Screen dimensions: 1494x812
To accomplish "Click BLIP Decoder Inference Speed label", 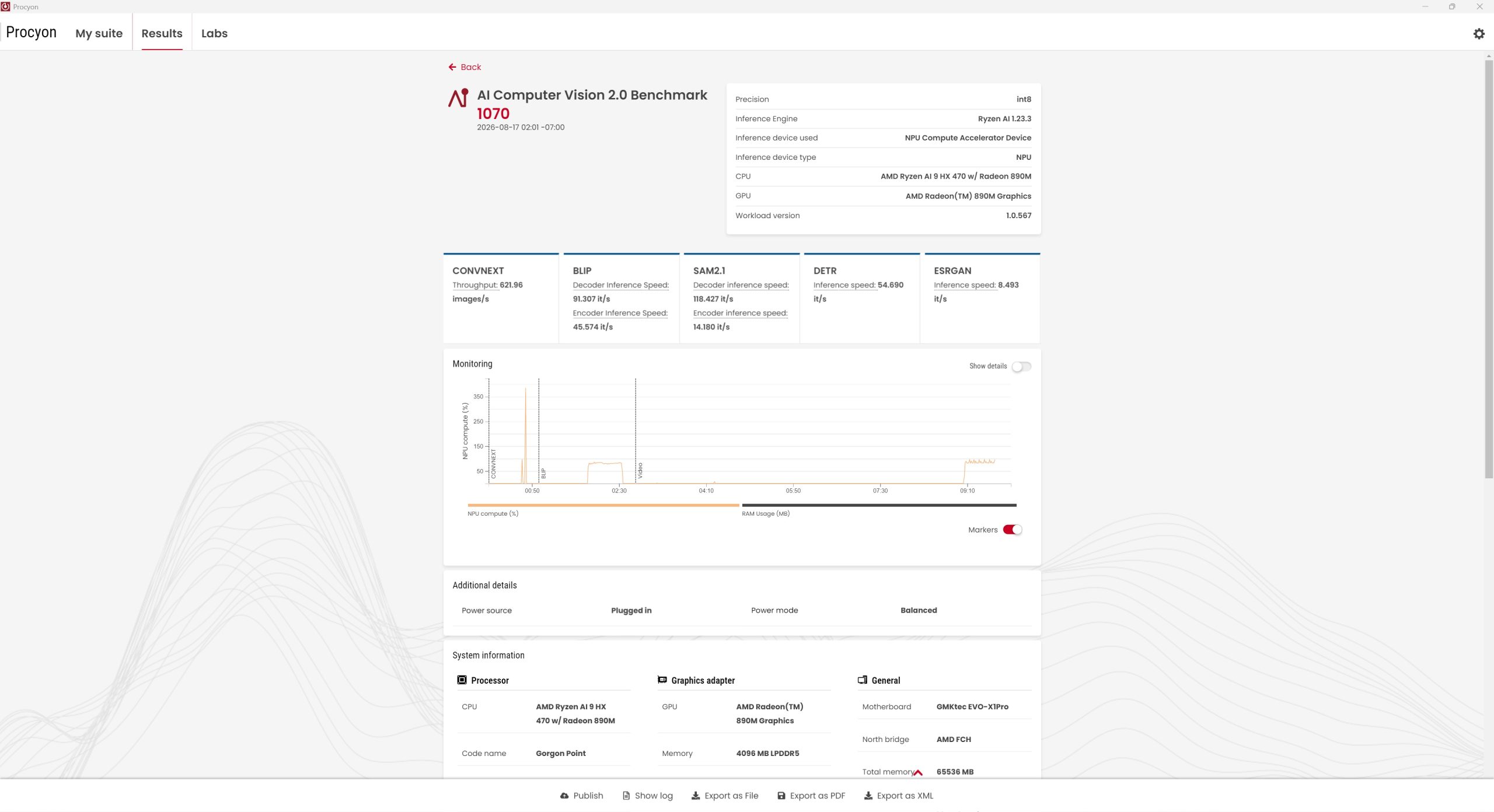I will (x=621, y=285).
